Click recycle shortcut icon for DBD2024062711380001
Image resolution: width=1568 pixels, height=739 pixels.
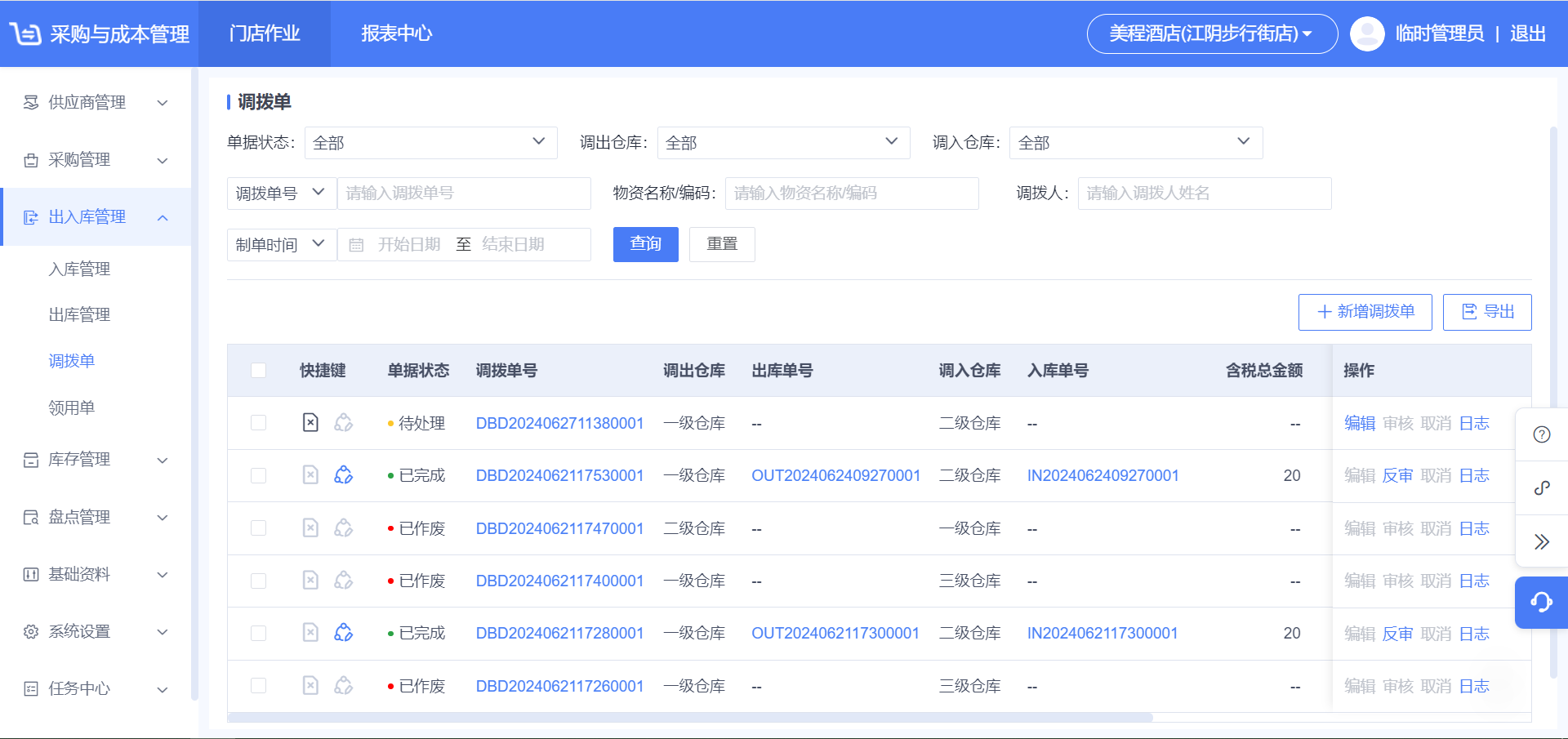pos(344,422)
